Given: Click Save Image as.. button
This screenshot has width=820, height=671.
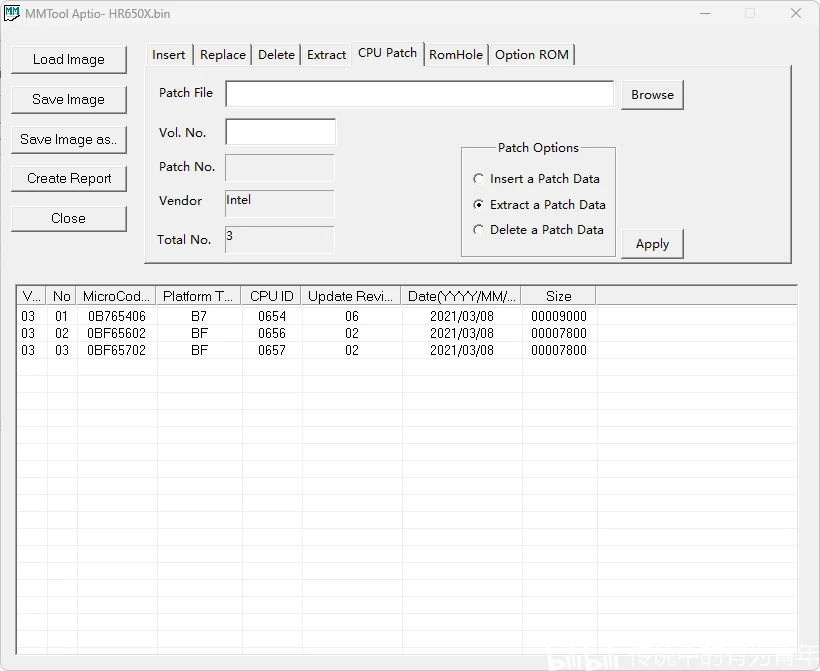Looking at the screenshot, I should (69, 140).
